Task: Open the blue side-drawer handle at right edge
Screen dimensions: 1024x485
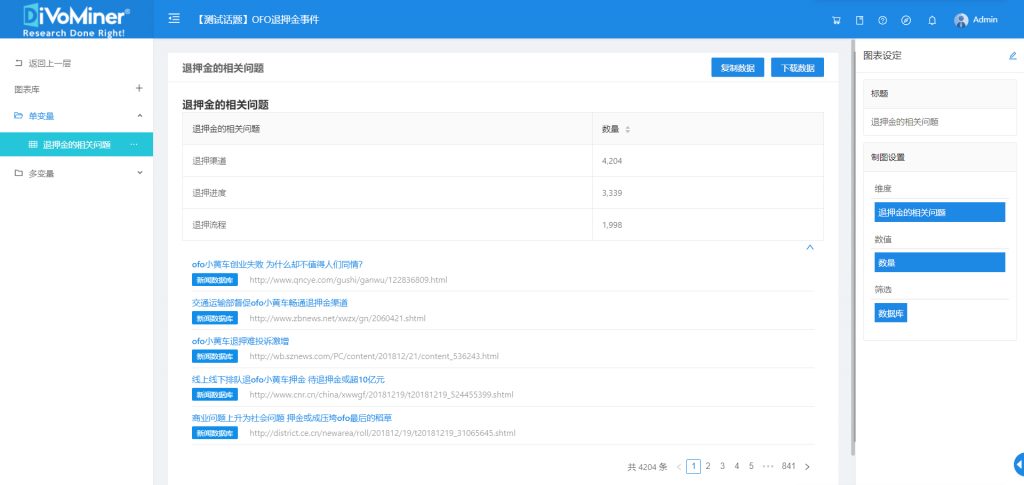Action: tap(1019, 463)
